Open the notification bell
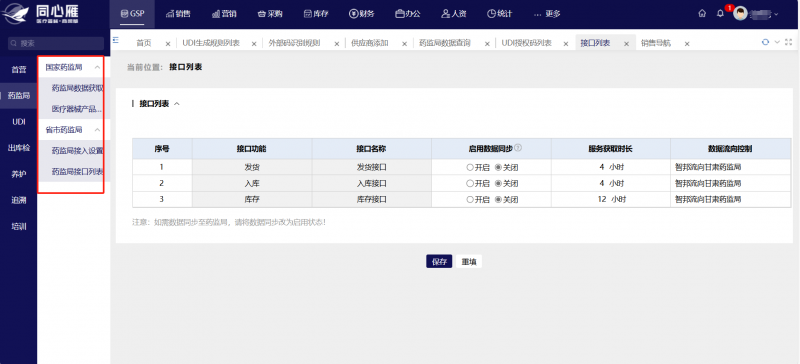Image resolution: width=800 pixels, height=364 pixels. [720, 14]
